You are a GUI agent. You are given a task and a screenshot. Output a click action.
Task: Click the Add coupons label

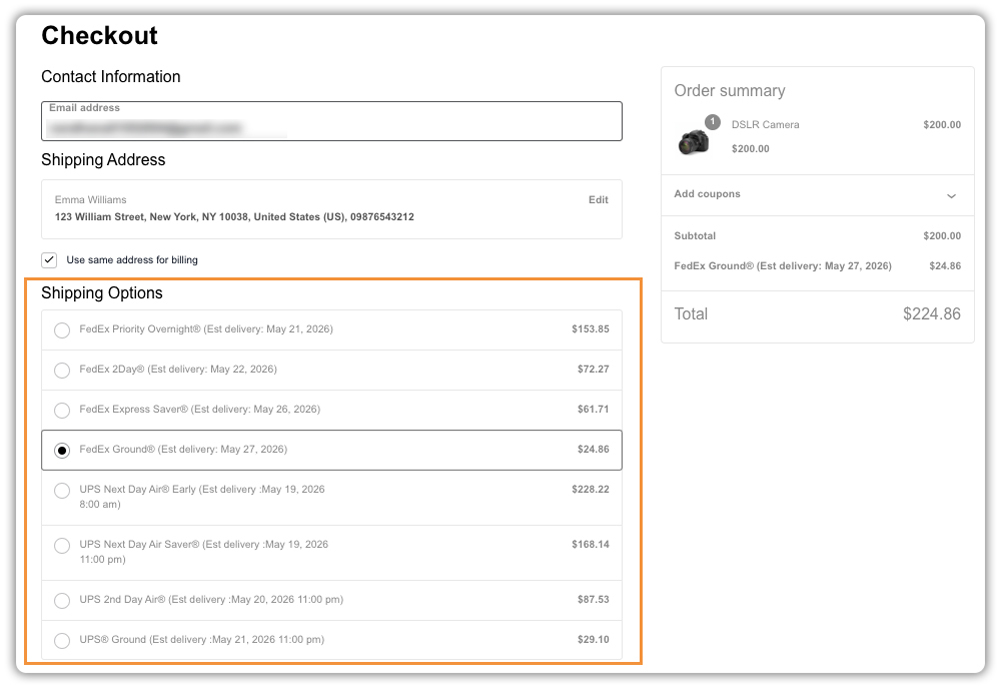[x=707, y=194]
